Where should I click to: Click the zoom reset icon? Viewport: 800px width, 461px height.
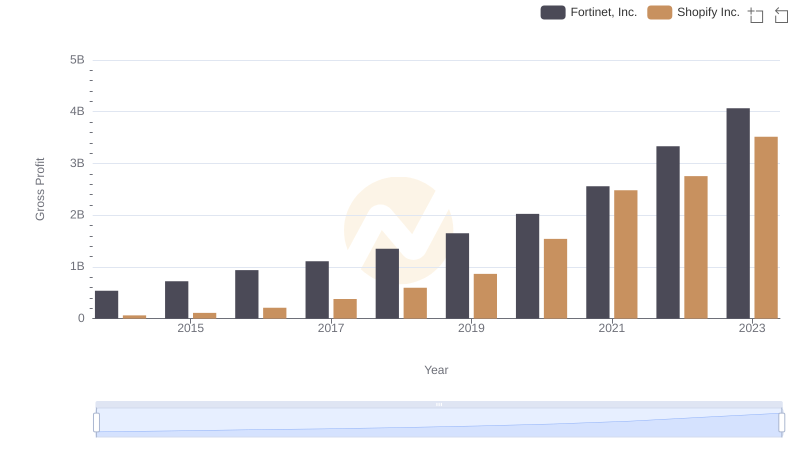781,15
